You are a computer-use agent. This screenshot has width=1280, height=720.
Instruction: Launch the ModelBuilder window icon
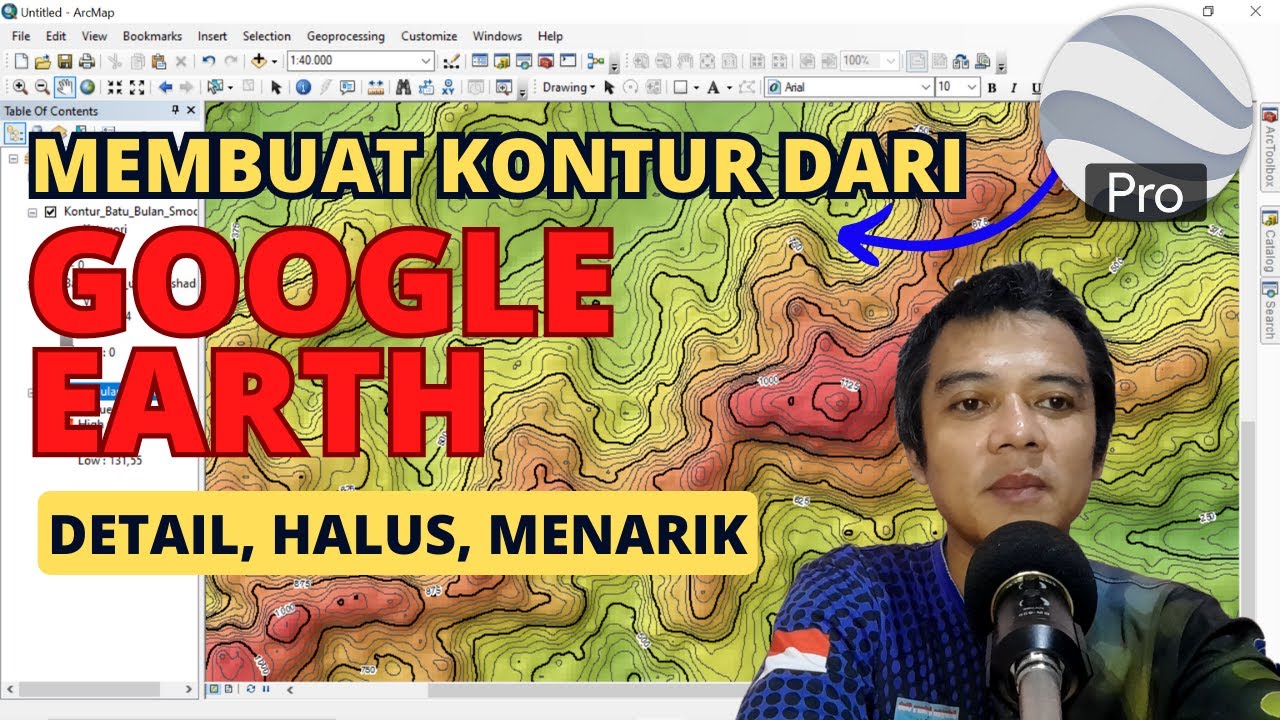(596, 61)
